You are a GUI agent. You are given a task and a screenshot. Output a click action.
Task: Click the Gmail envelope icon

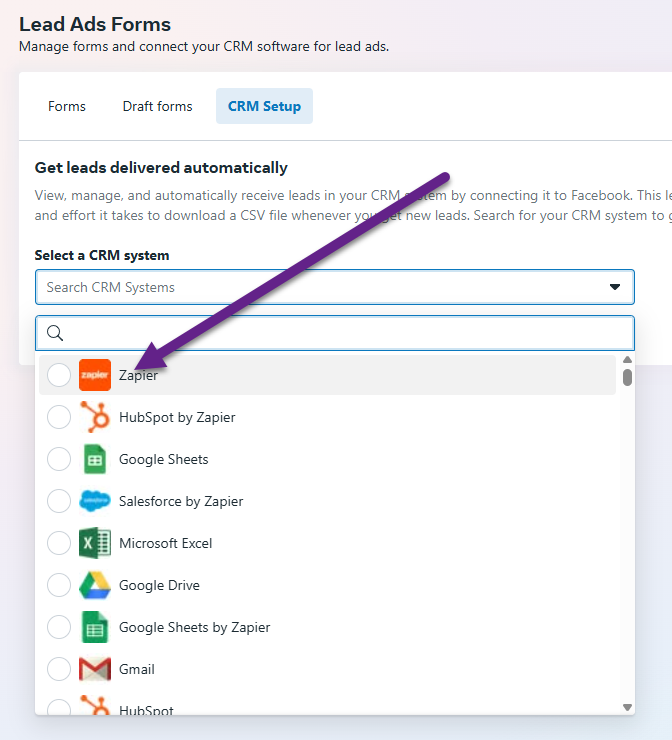point(95,669)
